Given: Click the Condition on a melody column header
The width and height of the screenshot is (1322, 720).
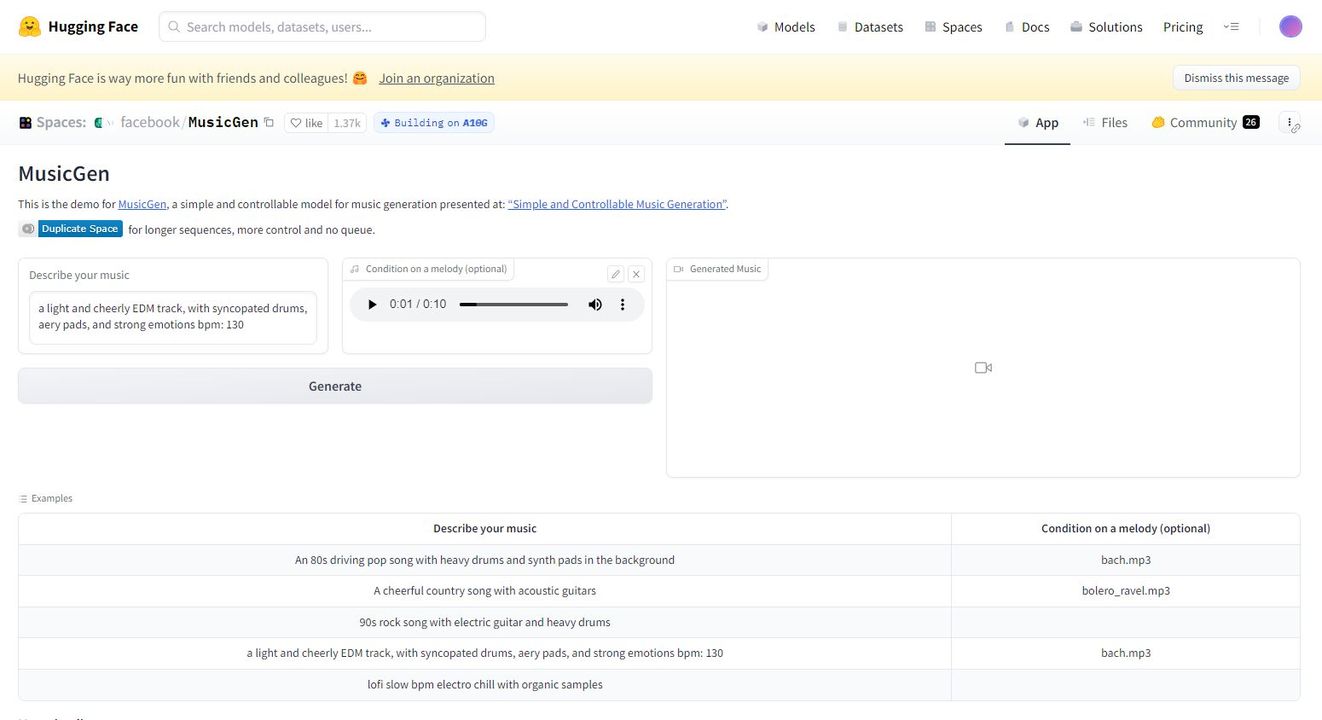Looking at the screenshot, I should click(1126, 528).
